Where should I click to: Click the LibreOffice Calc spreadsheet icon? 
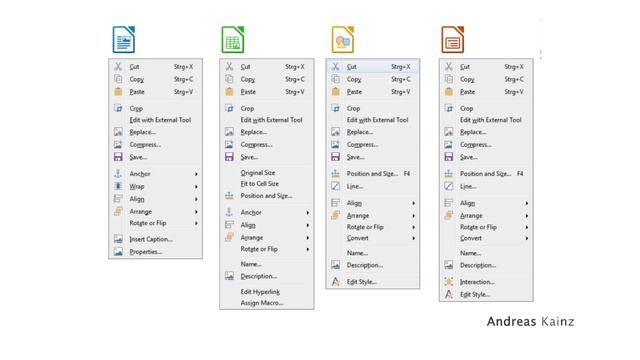(x=233, y=40)
